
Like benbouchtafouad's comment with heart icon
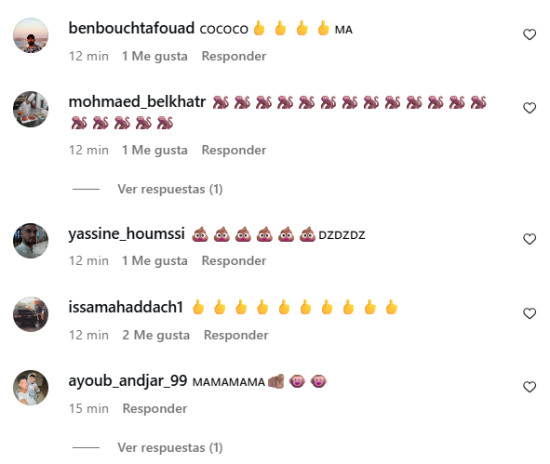pyautogui.click(x=529, y=34)
